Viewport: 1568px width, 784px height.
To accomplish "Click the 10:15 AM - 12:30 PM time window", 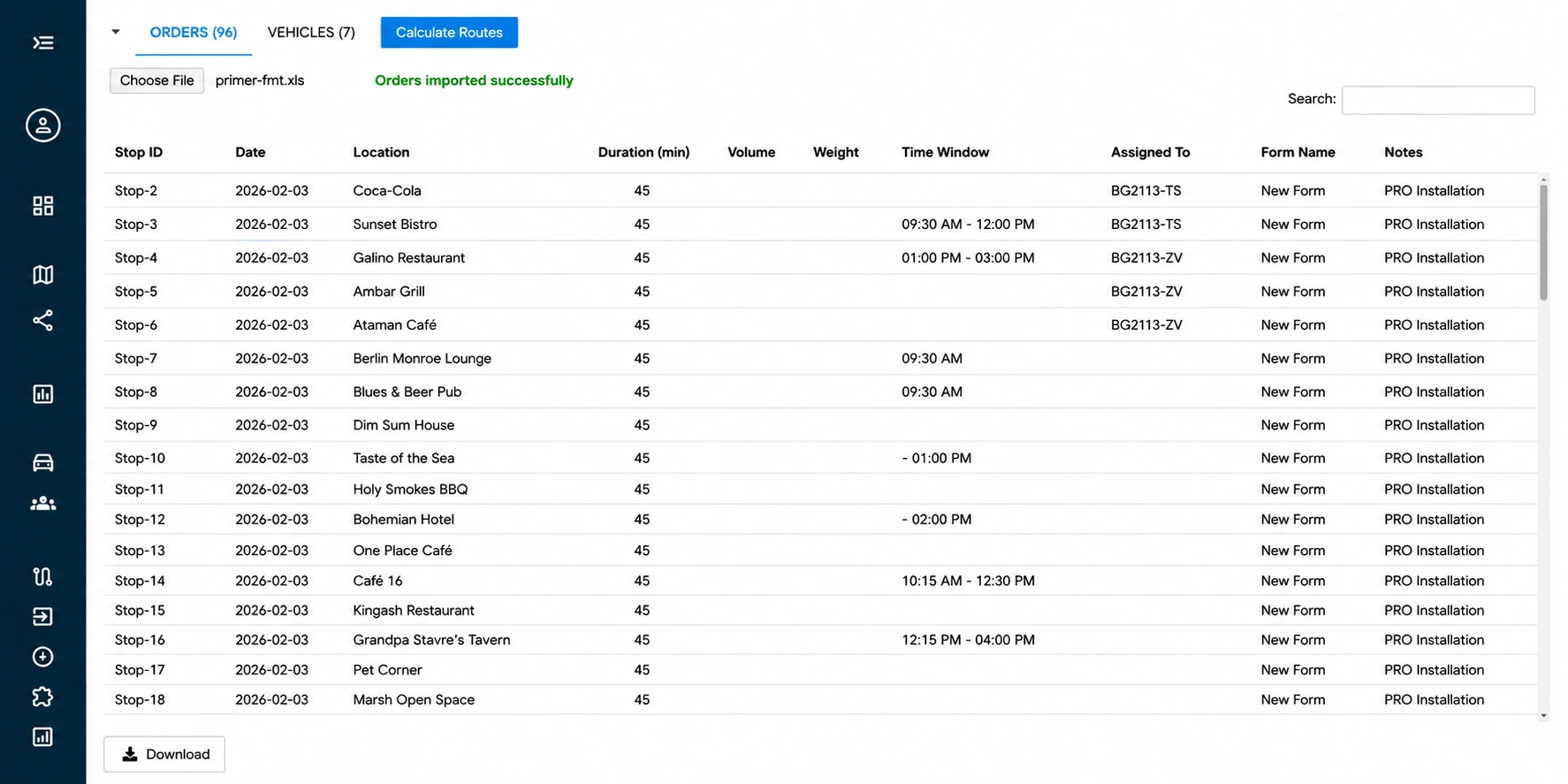I will click(x=968, y=581).
